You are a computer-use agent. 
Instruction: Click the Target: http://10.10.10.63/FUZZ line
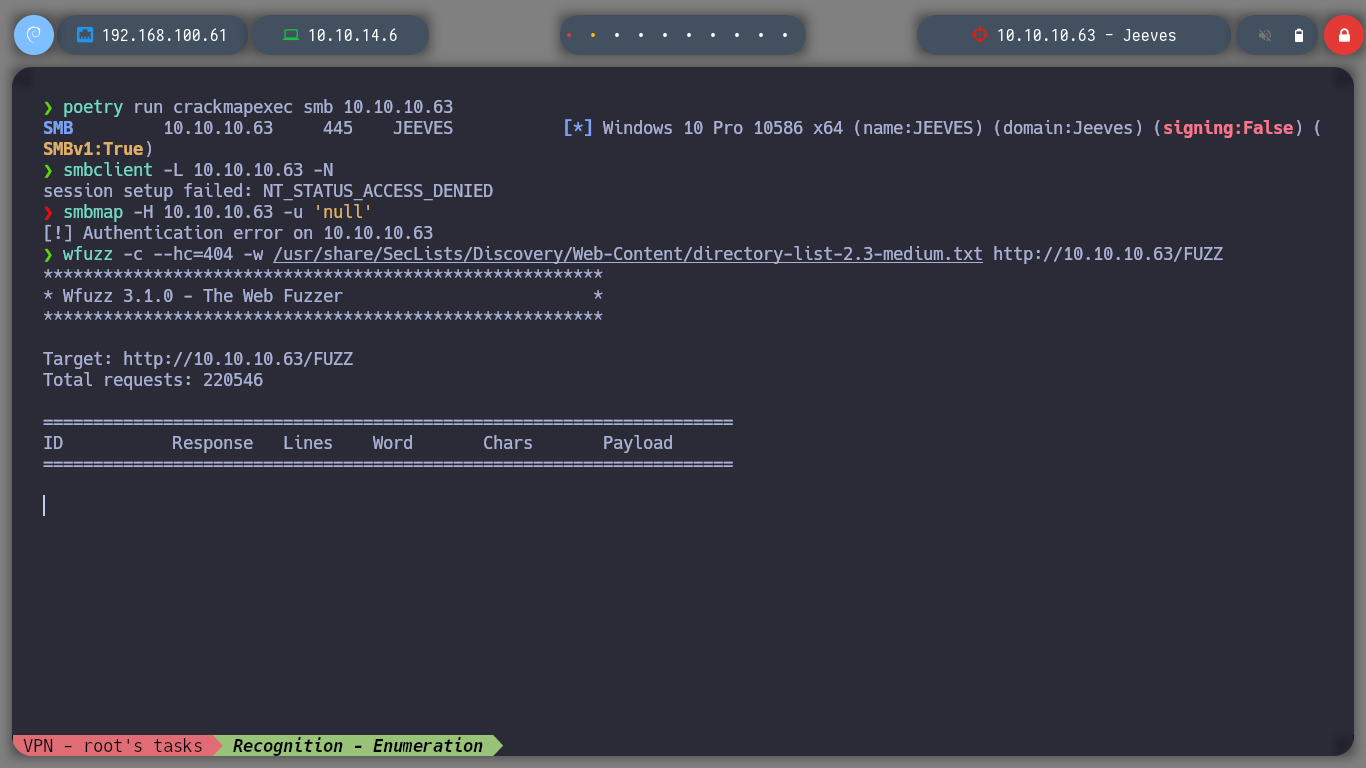[x=198, y=359]
